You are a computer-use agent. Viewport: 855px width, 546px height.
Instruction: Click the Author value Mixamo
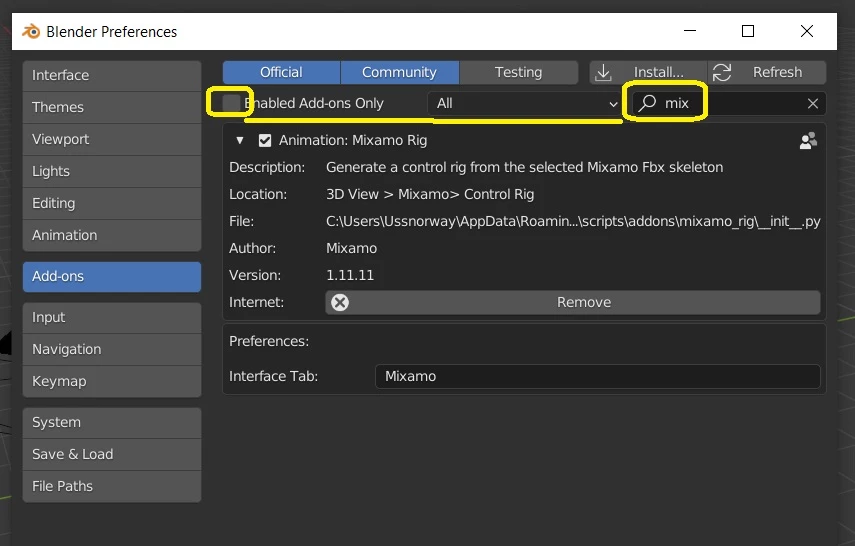[352, 249]
